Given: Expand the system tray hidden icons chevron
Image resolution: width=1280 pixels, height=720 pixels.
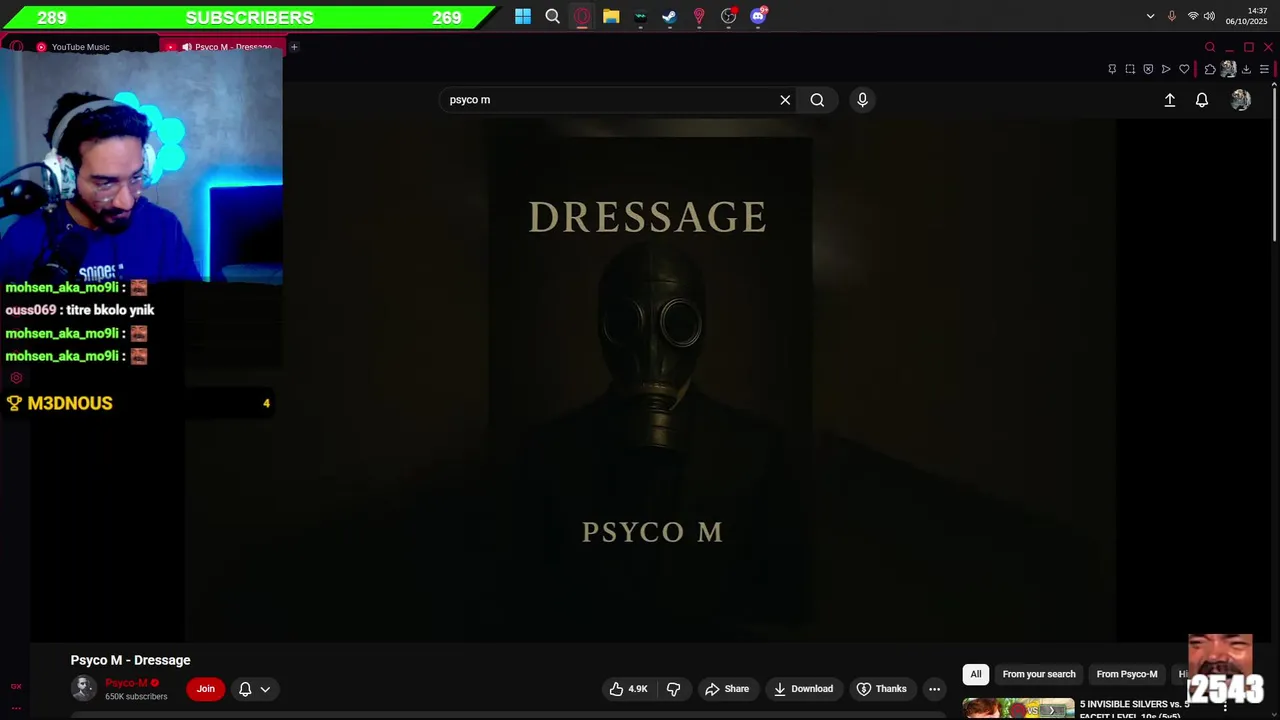Looking at the screenshot, I should pos(1150,16).
